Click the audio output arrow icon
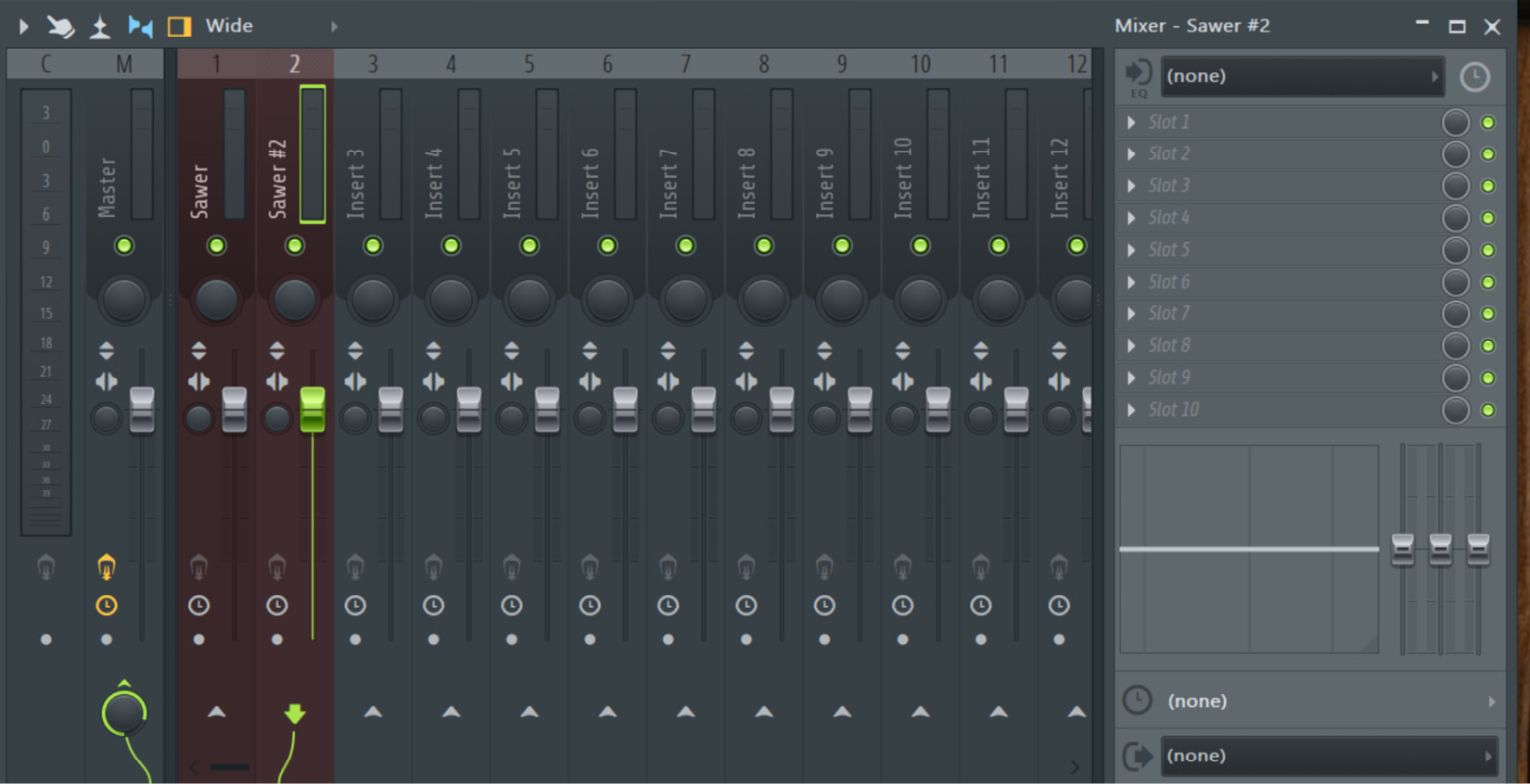This screenshot has height=784, width=1530. tap(1138, 756)
